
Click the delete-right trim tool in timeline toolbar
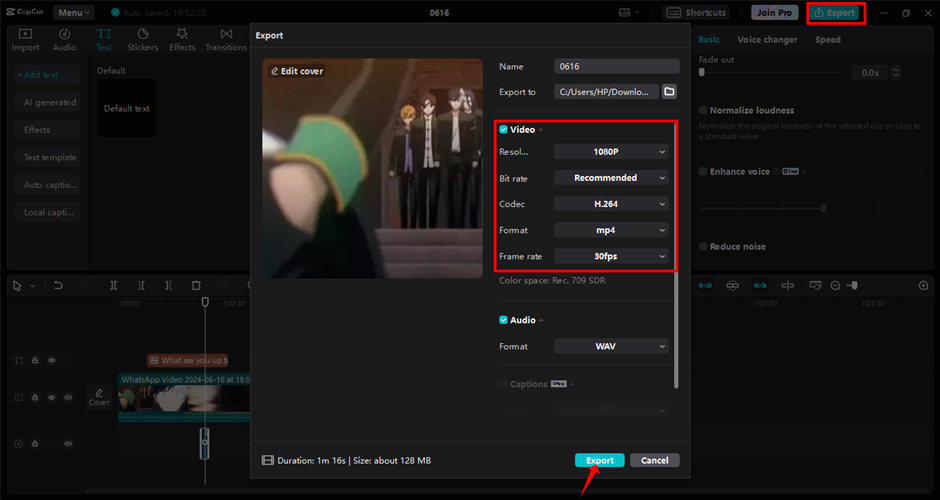click(x=168, y=286)
